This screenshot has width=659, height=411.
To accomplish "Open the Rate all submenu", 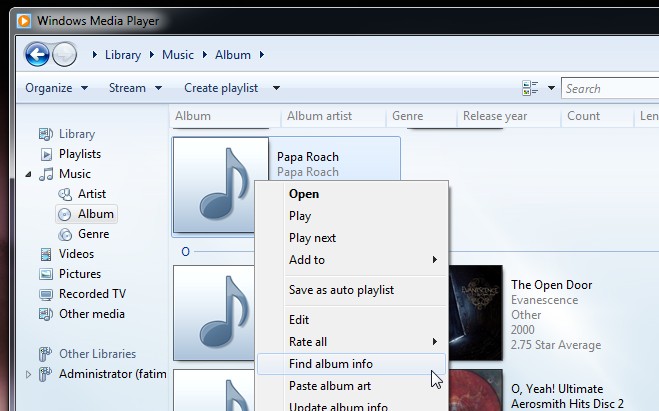I will (x=351, y=342).
